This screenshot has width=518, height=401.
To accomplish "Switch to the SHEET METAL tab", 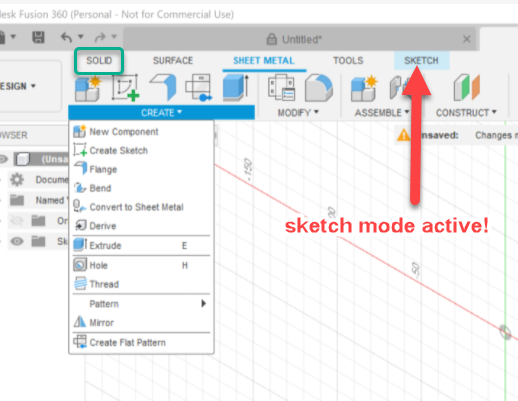I will pos(264,61).
